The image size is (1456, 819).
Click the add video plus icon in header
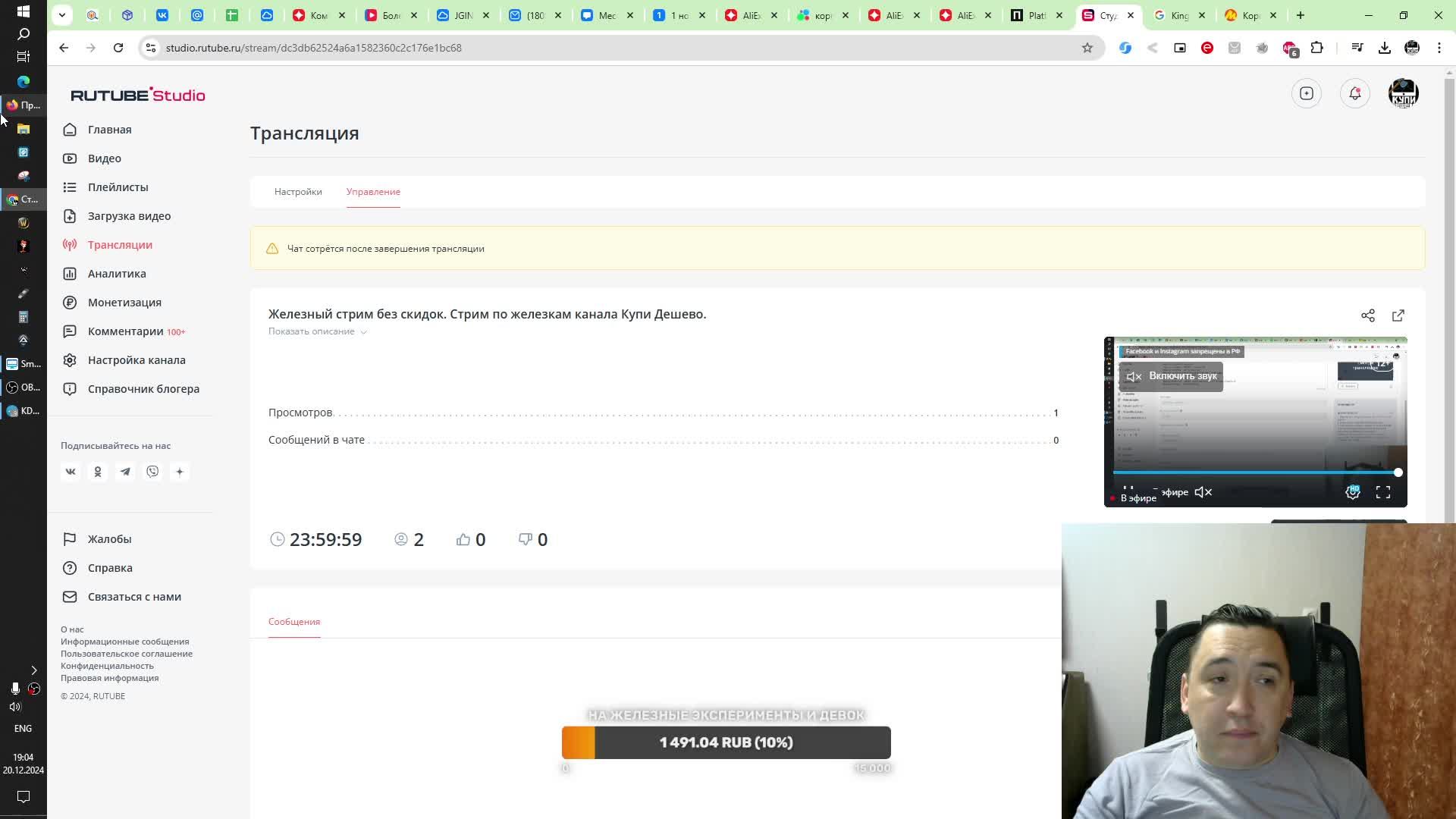pos(1306,93)
